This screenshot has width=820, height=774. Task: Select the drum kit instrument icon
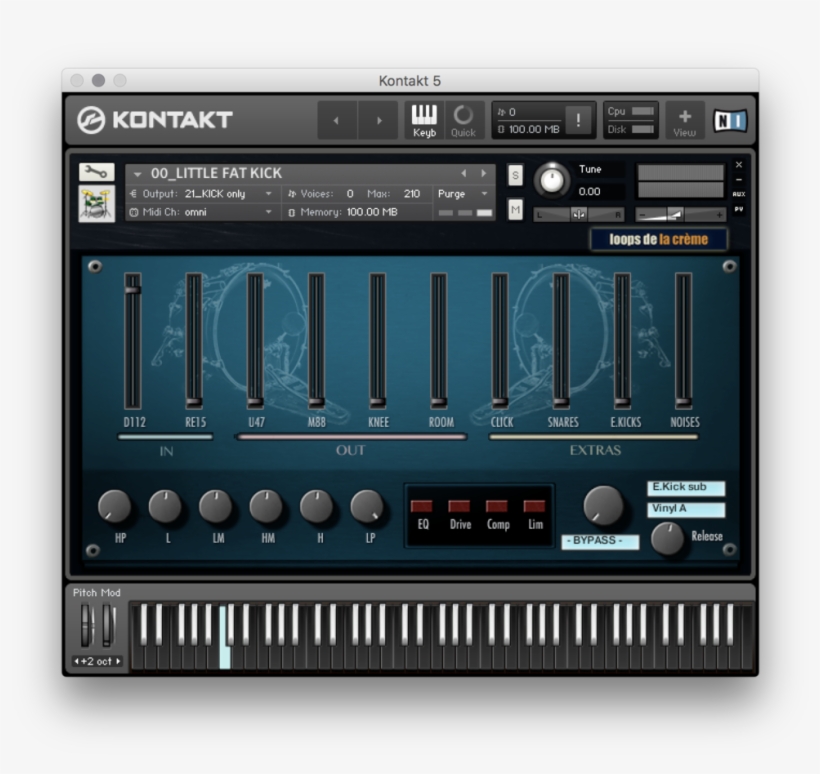point(96,204)
